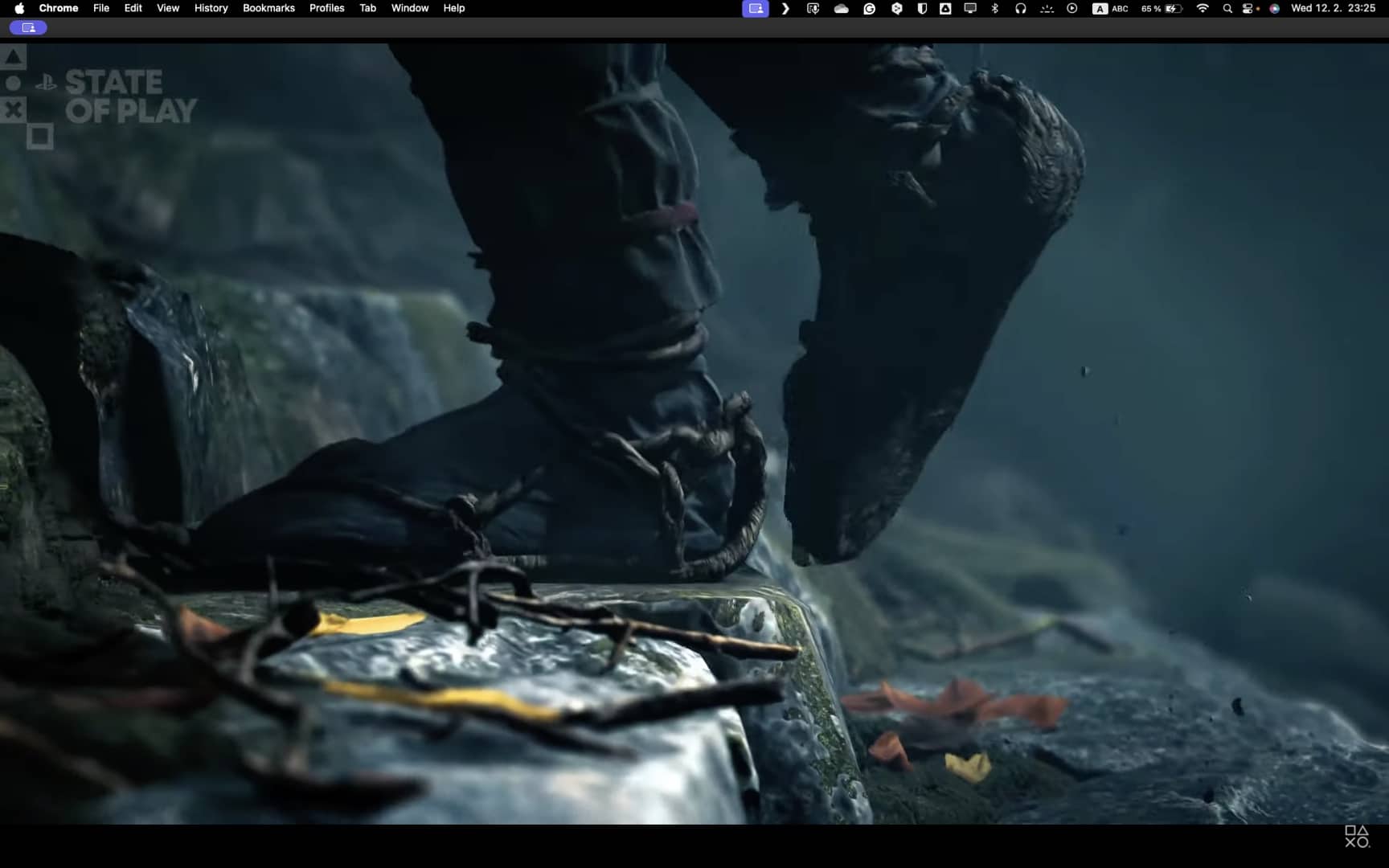Screen dimensions: 1389x868
Task: Open the Help menu
Action: tap(454, 8)
